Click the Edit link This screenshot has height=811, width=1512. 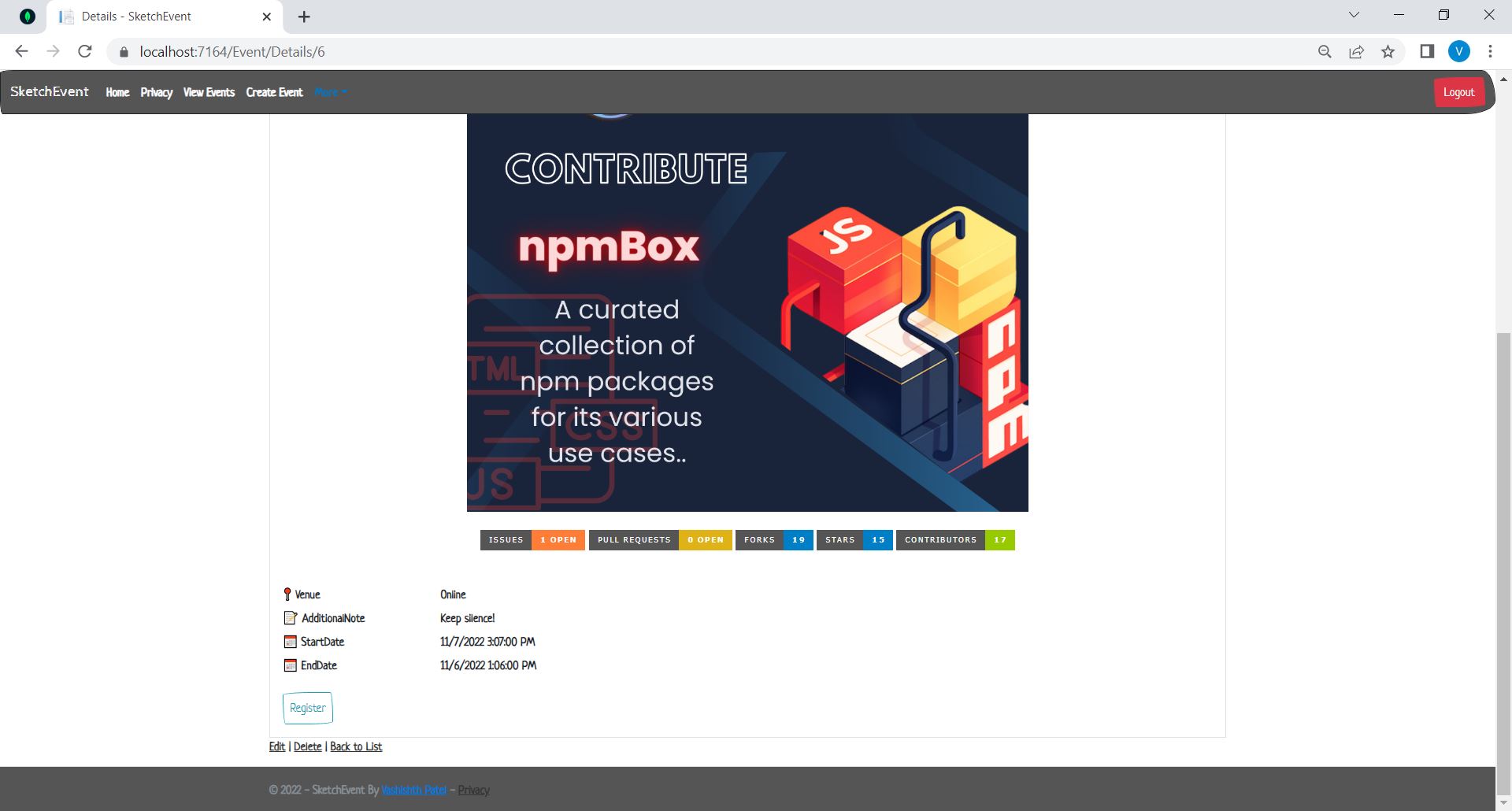[277, 746]
